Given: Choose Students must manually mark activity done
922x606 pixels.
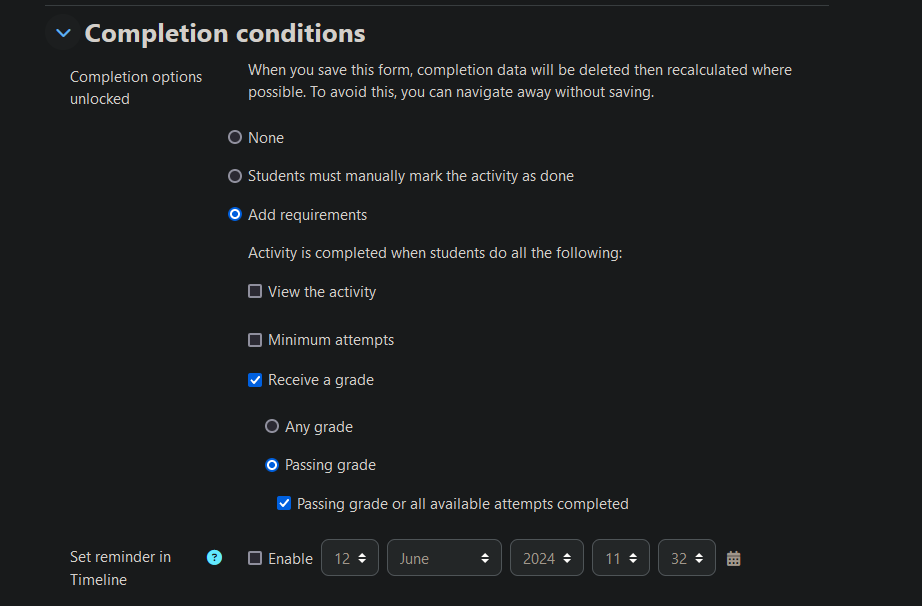Looking at the screenshot, I should [x=235, y=176].
